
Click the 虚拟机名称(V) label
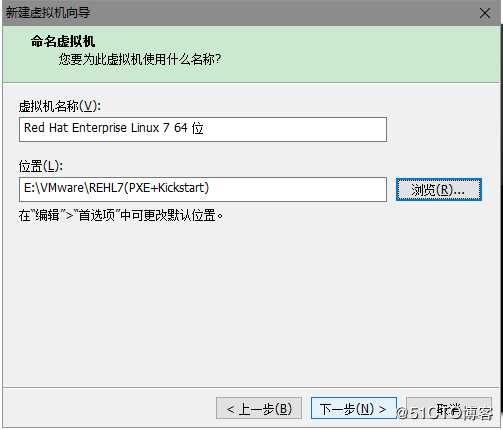(x=60, y=106)
